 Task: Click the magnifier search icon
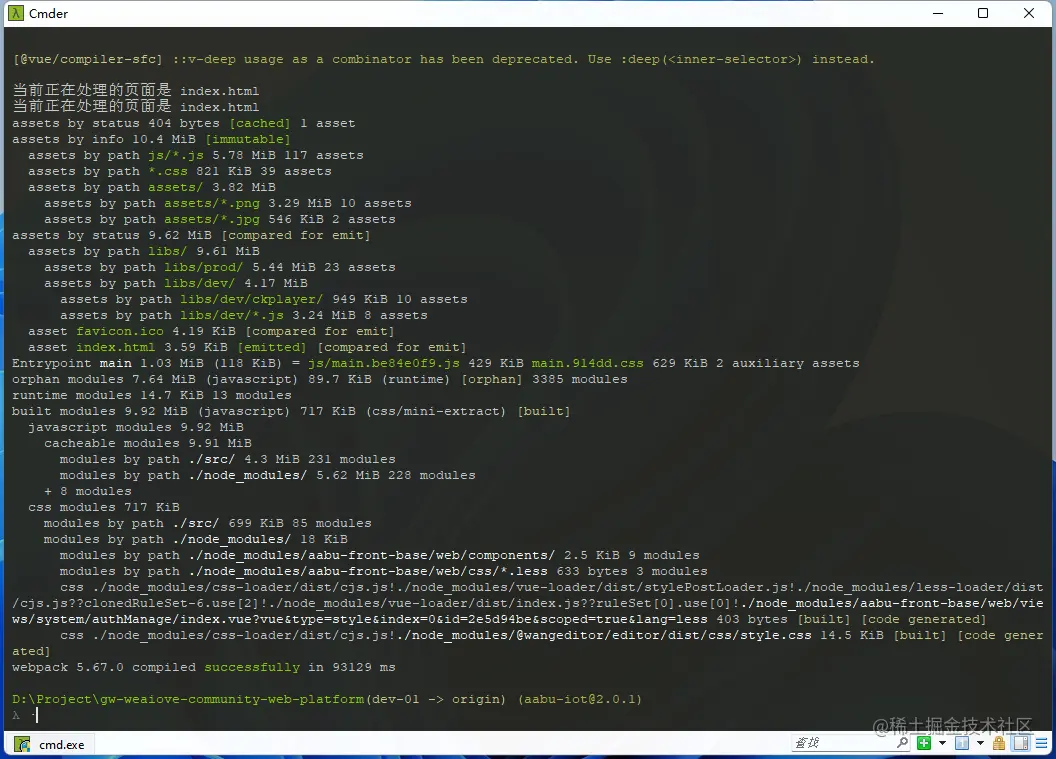point(902,742)
